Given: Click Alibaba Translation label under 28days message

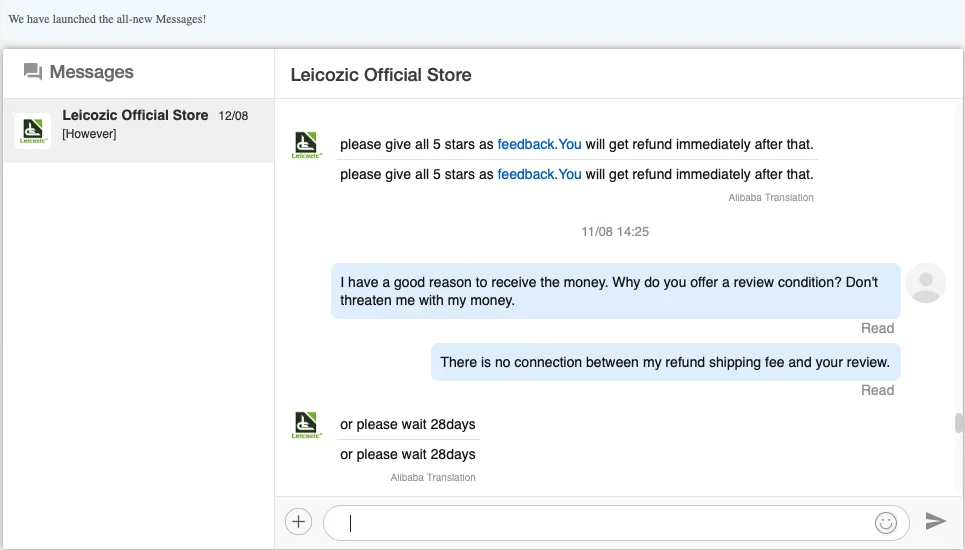Looking at the screenshot, I should 433,477.
